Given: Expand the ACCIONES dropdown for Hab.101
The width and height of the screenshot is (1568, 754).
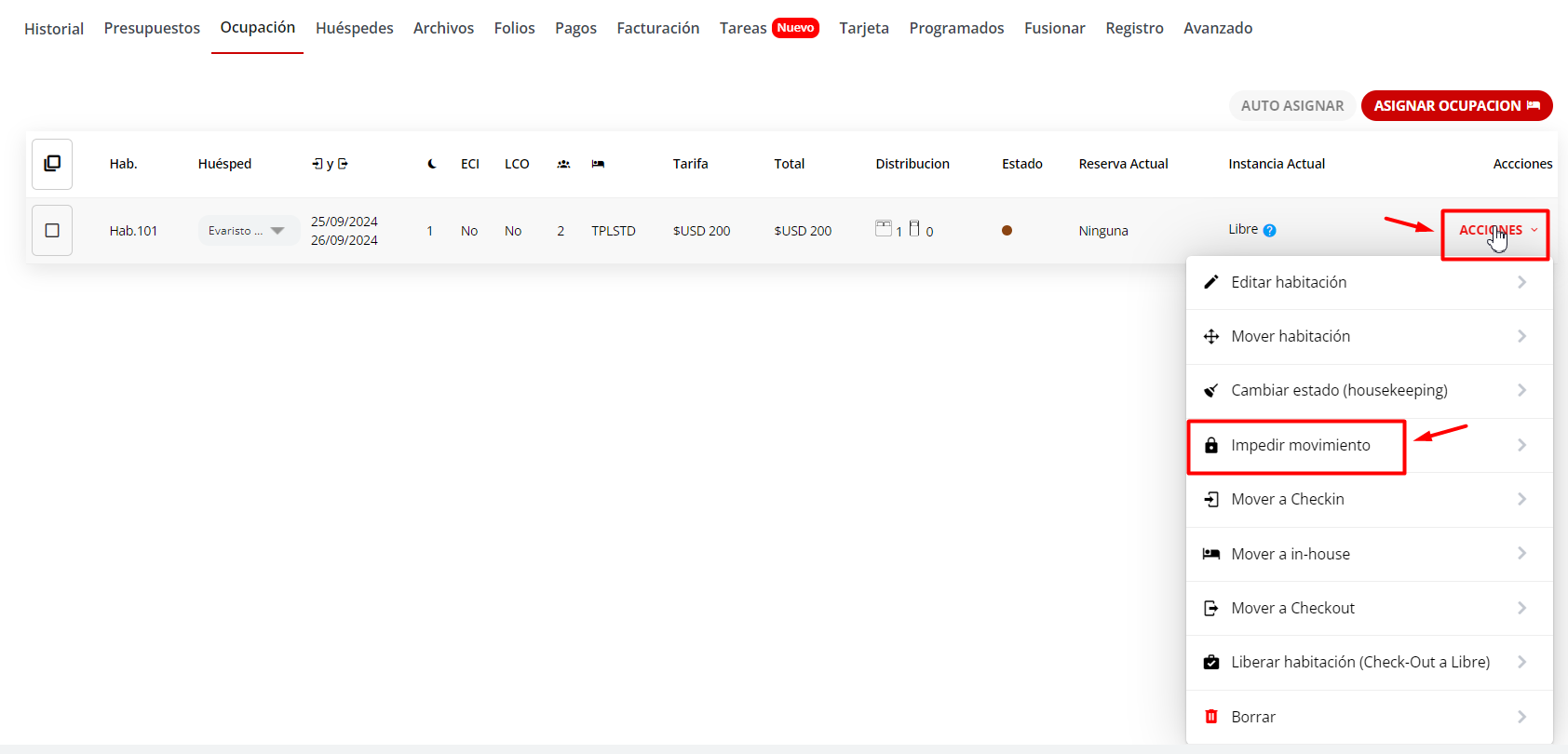Looking at the screenshot, I should coord(1497,230).
